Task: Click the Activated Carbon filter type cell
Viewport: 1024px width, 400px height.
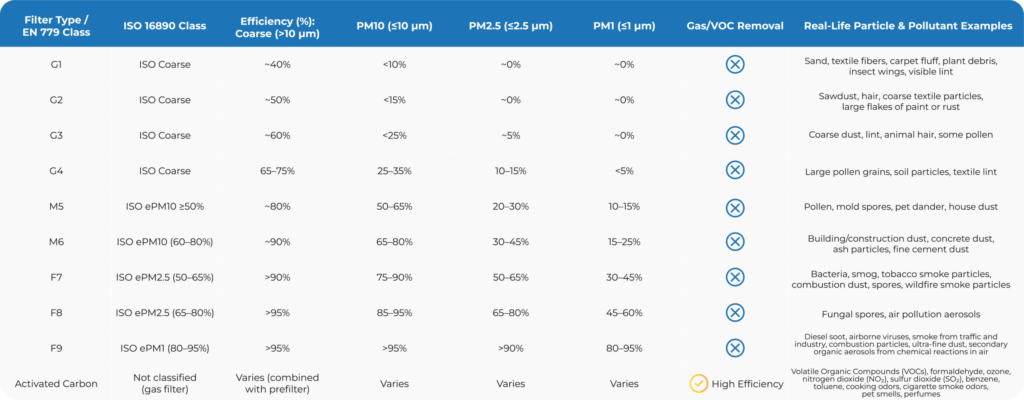Action: point(56,383)
